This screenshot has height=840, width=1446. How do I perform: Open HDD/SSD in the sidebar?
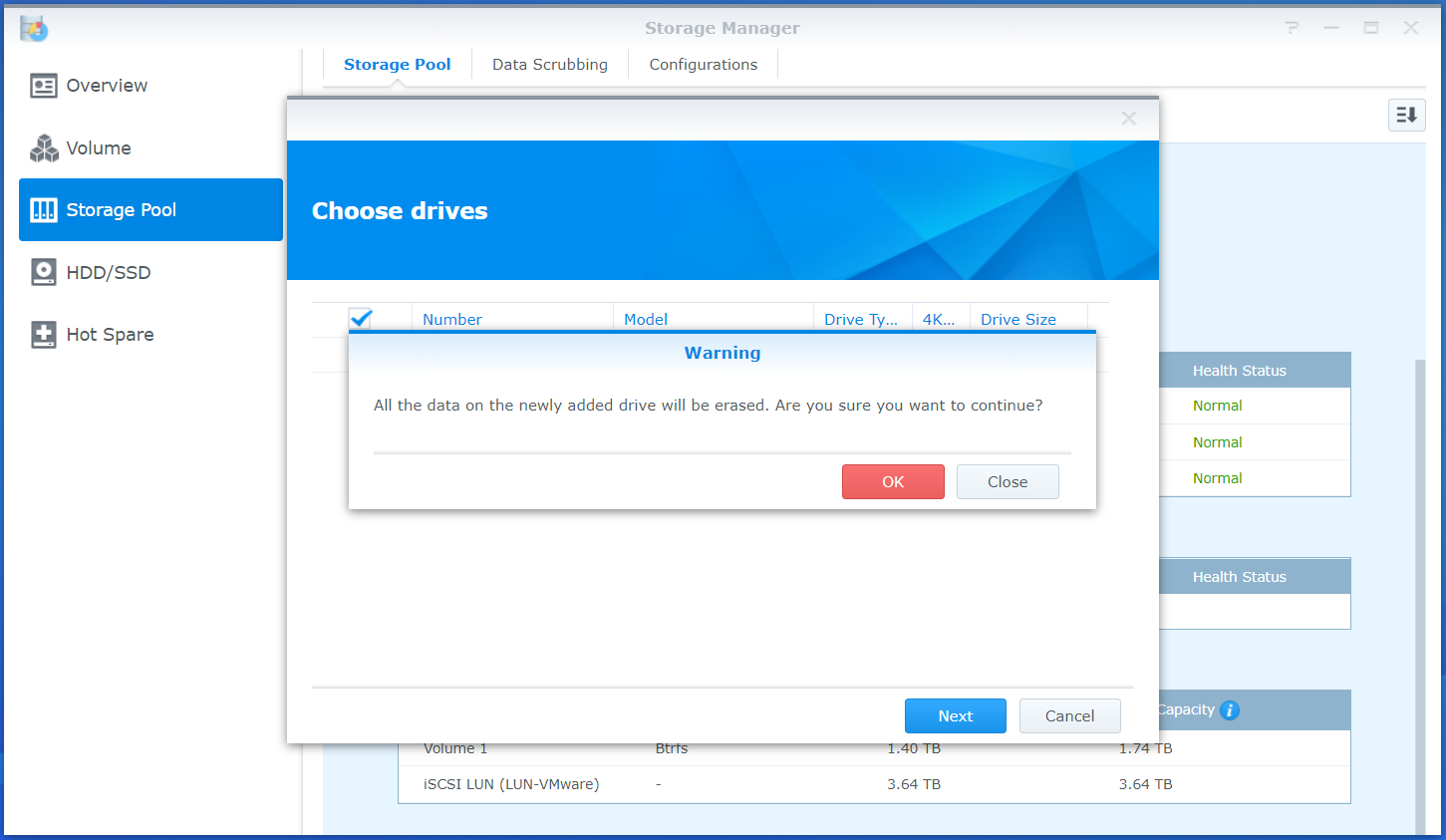click(x=151, y=272)
